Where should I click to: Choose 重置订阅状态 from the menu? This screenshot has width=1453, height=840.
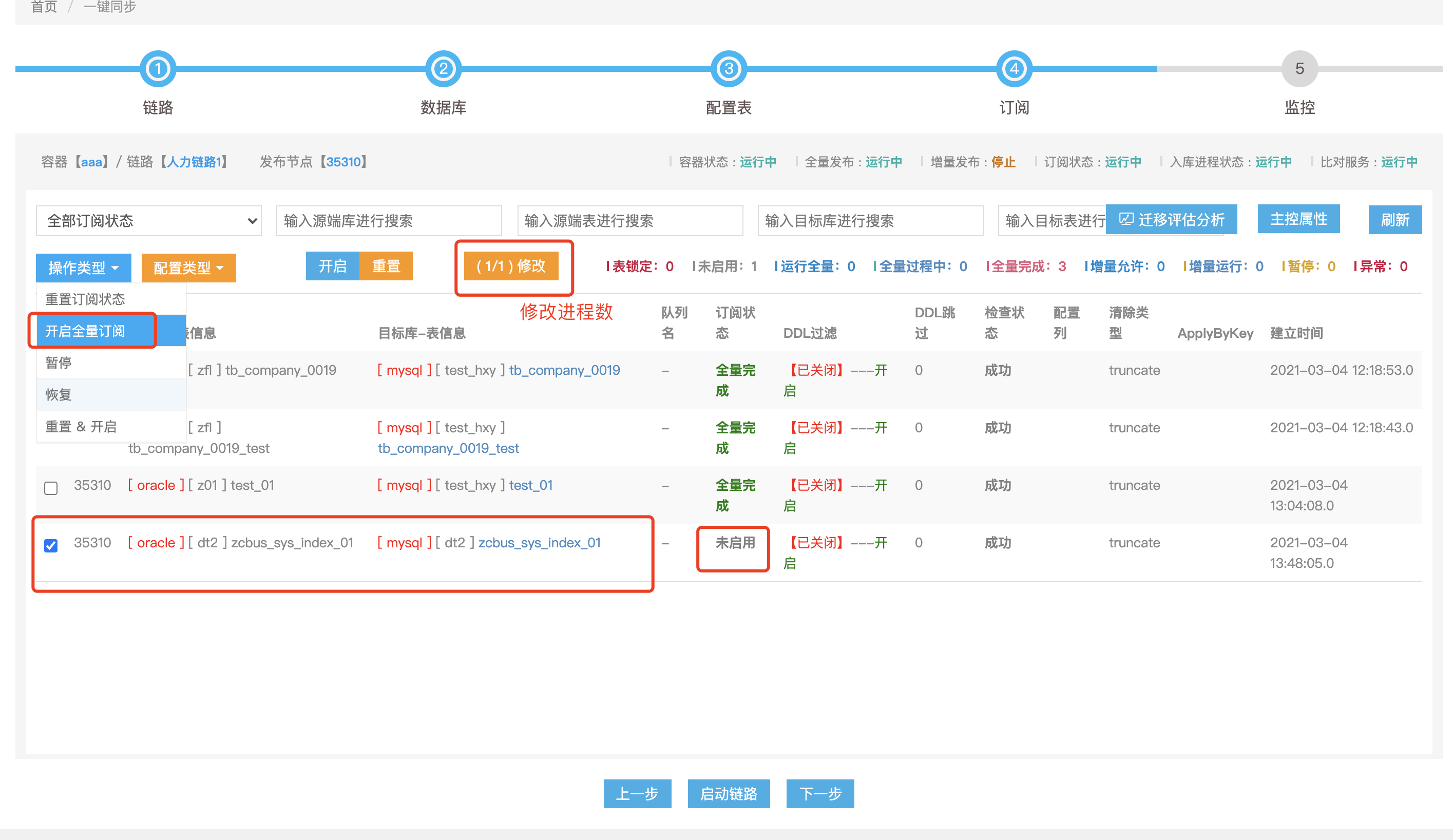point(85,299)
